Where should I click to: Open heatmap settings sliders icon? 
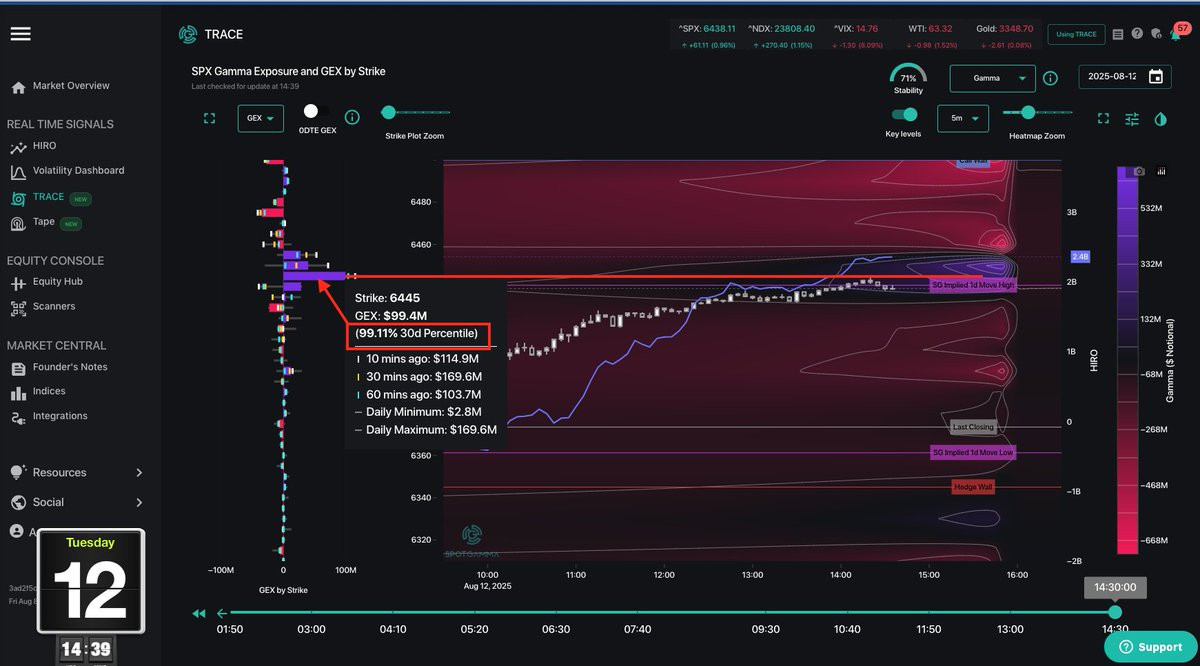click(1132, 118)
